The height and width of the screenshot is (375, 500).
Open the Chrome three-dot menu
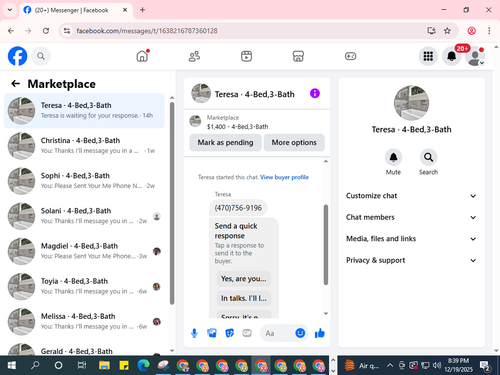click(x=489, y=31)
